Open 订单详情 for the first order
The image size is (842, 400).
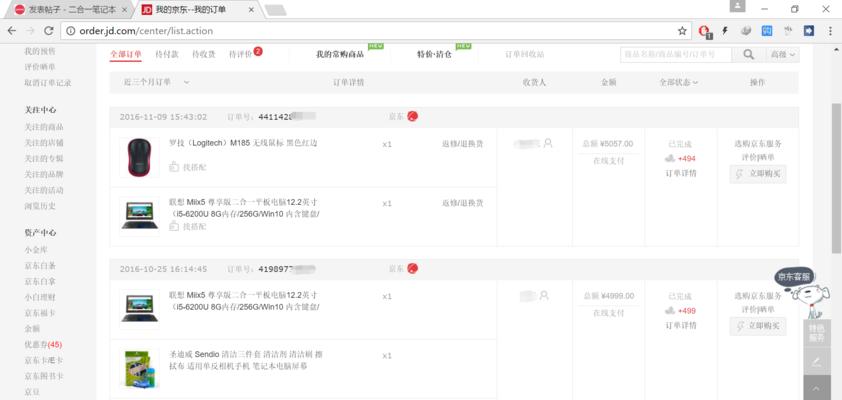point(681,173)
